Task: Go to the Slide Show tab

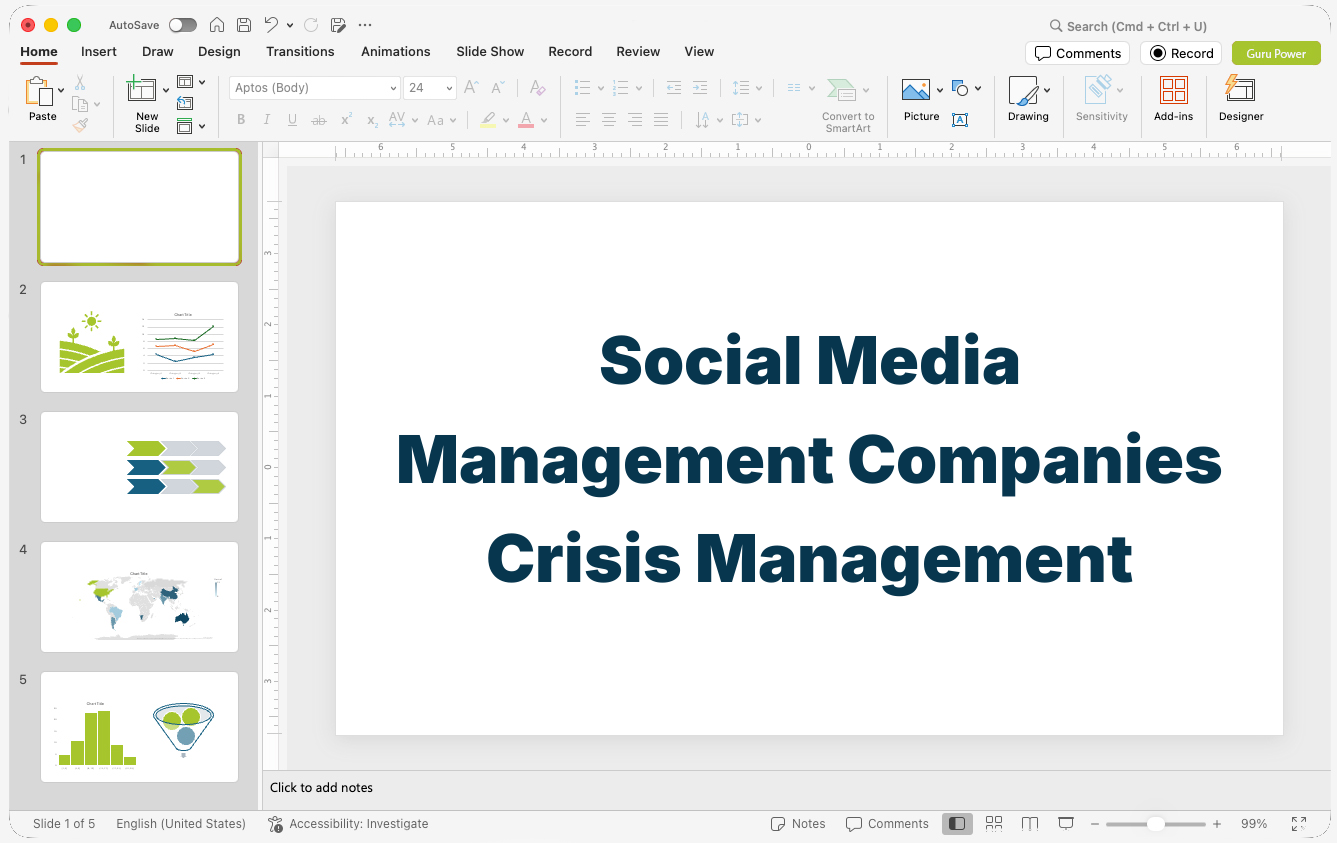Action: (x=490, y=52)
